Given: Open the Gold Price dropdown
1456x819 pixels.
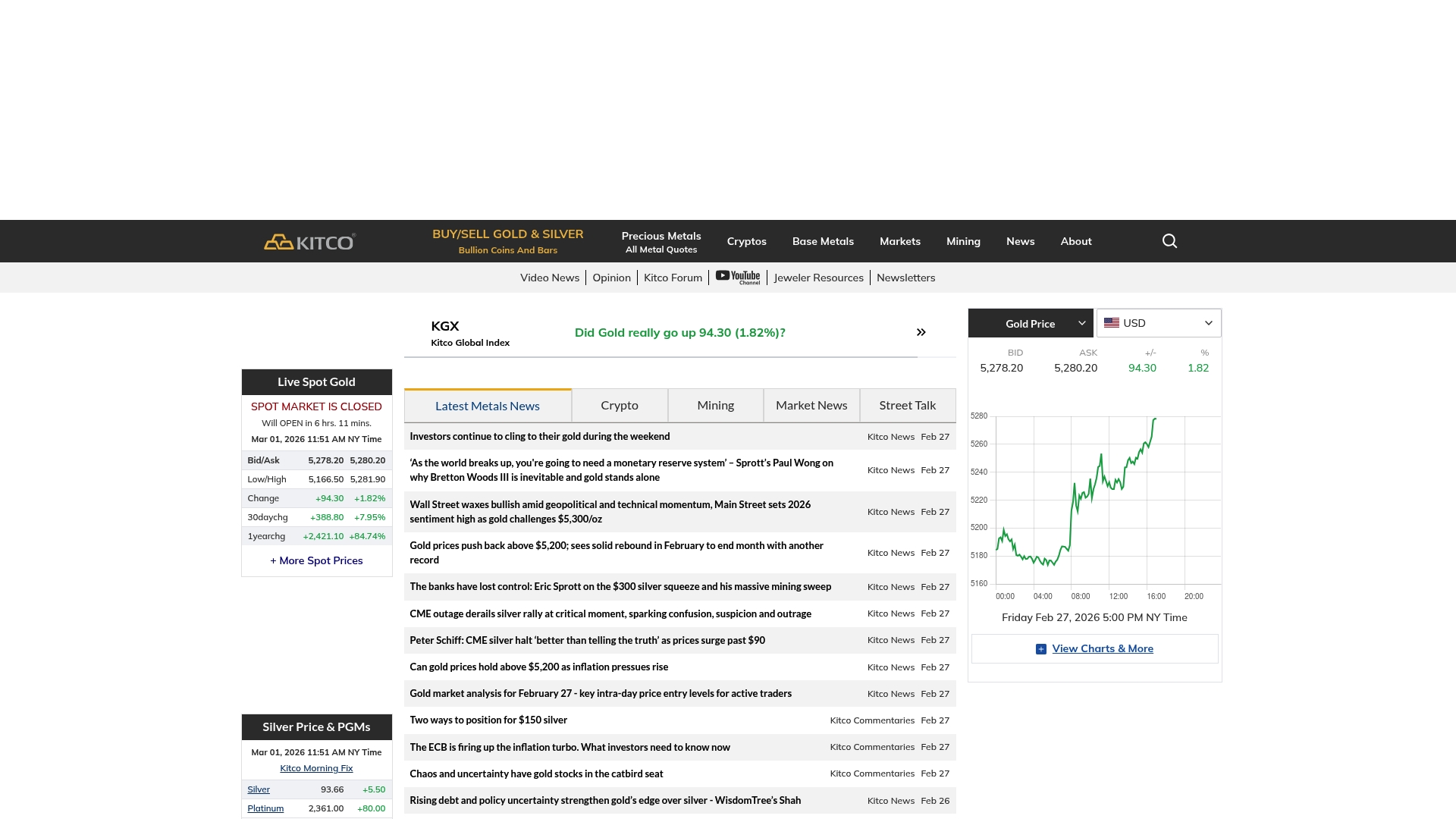Looking at the screenshot, I should tap(1030, 322).
